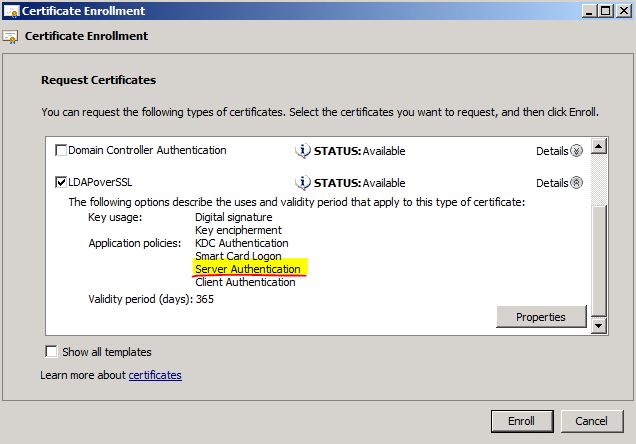Click the Smart Card Logon policy text
The width and height of the screenshot is (636, 444).
(238, 256)
